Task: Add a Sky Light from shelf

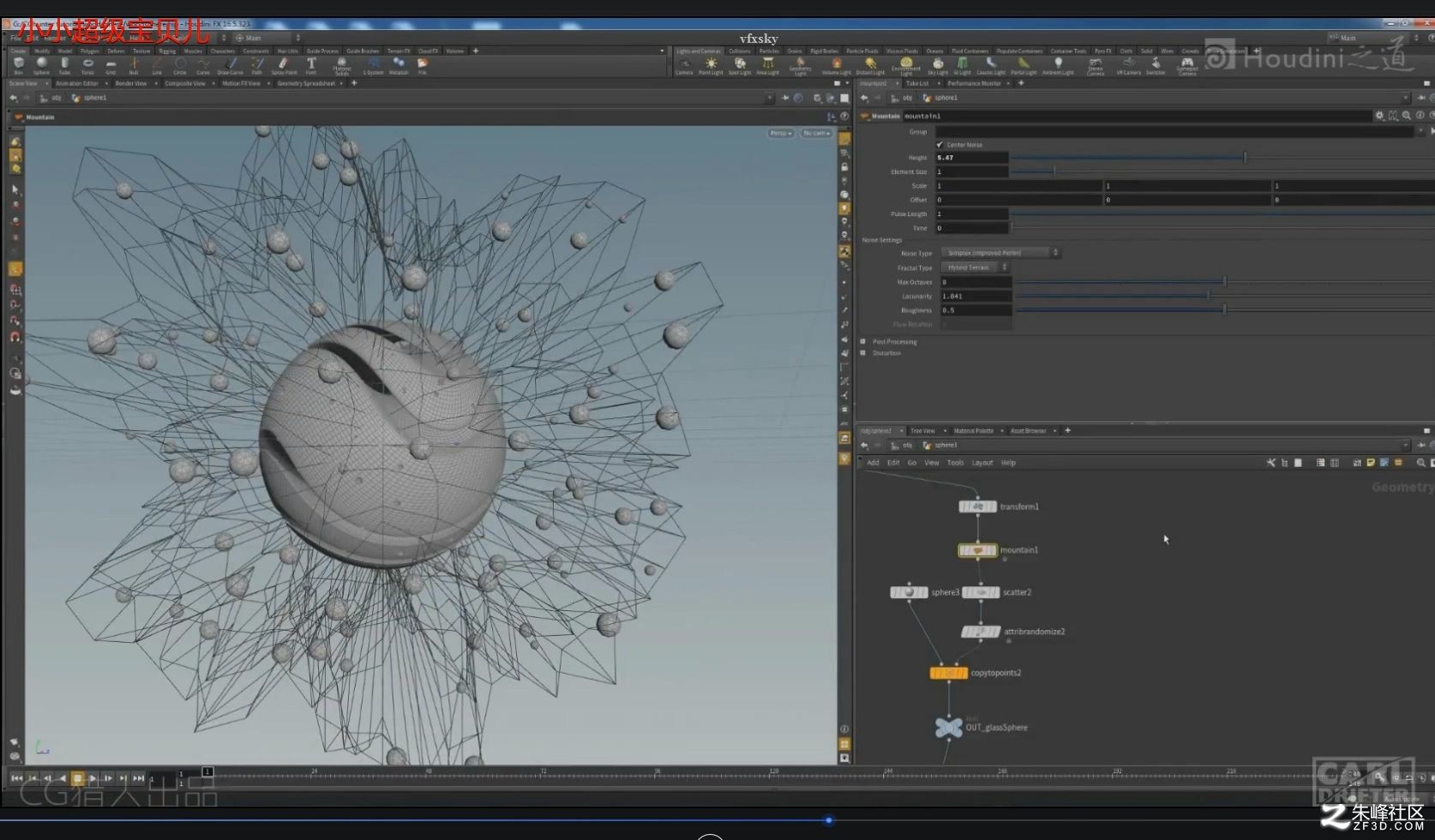Action: pyautogui.click(x=938, y=66)
